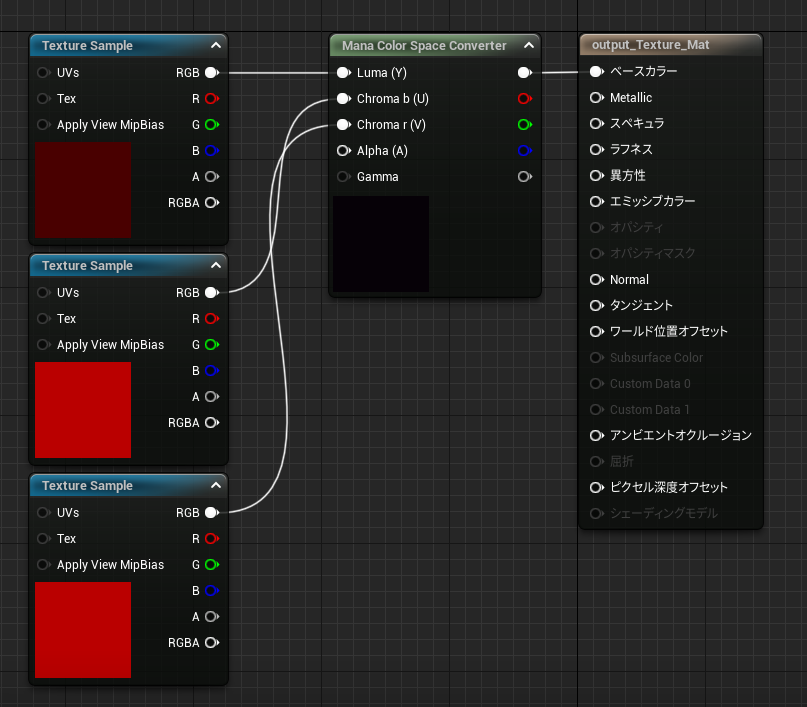Select the output_Texture_Mat node title
The image size is (807, 707).
click(x=651, y=45)
